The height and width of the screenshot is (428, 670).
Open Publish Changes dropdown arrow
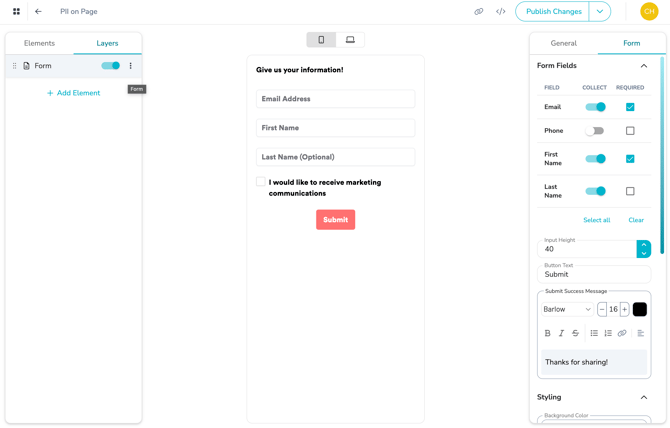point(600,12)
